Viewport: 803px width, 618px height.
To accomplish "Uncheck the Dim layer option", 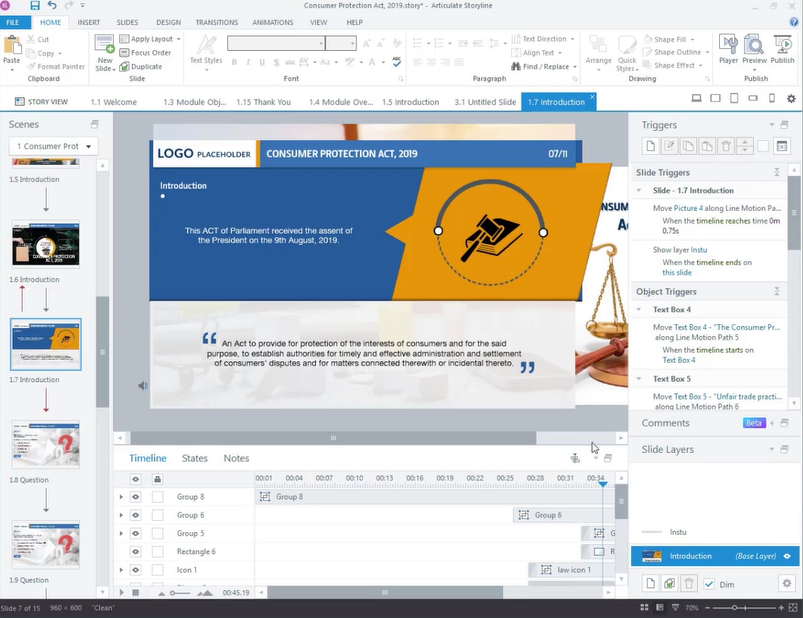I will point(709,584).
